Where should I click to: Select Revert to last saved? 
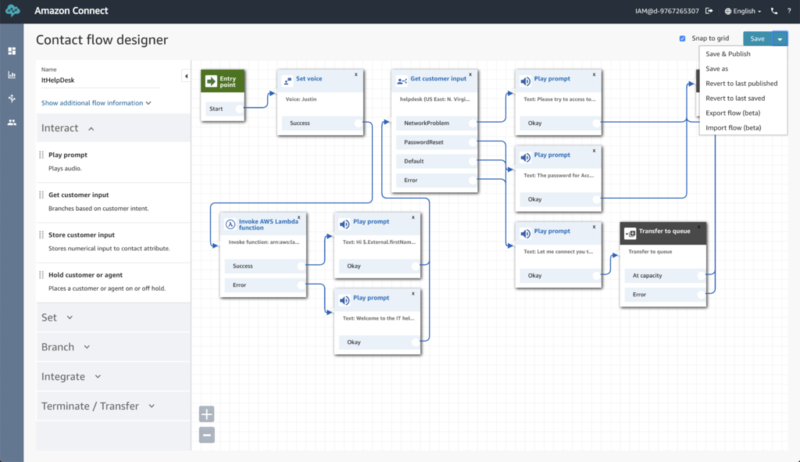[735, 98]
